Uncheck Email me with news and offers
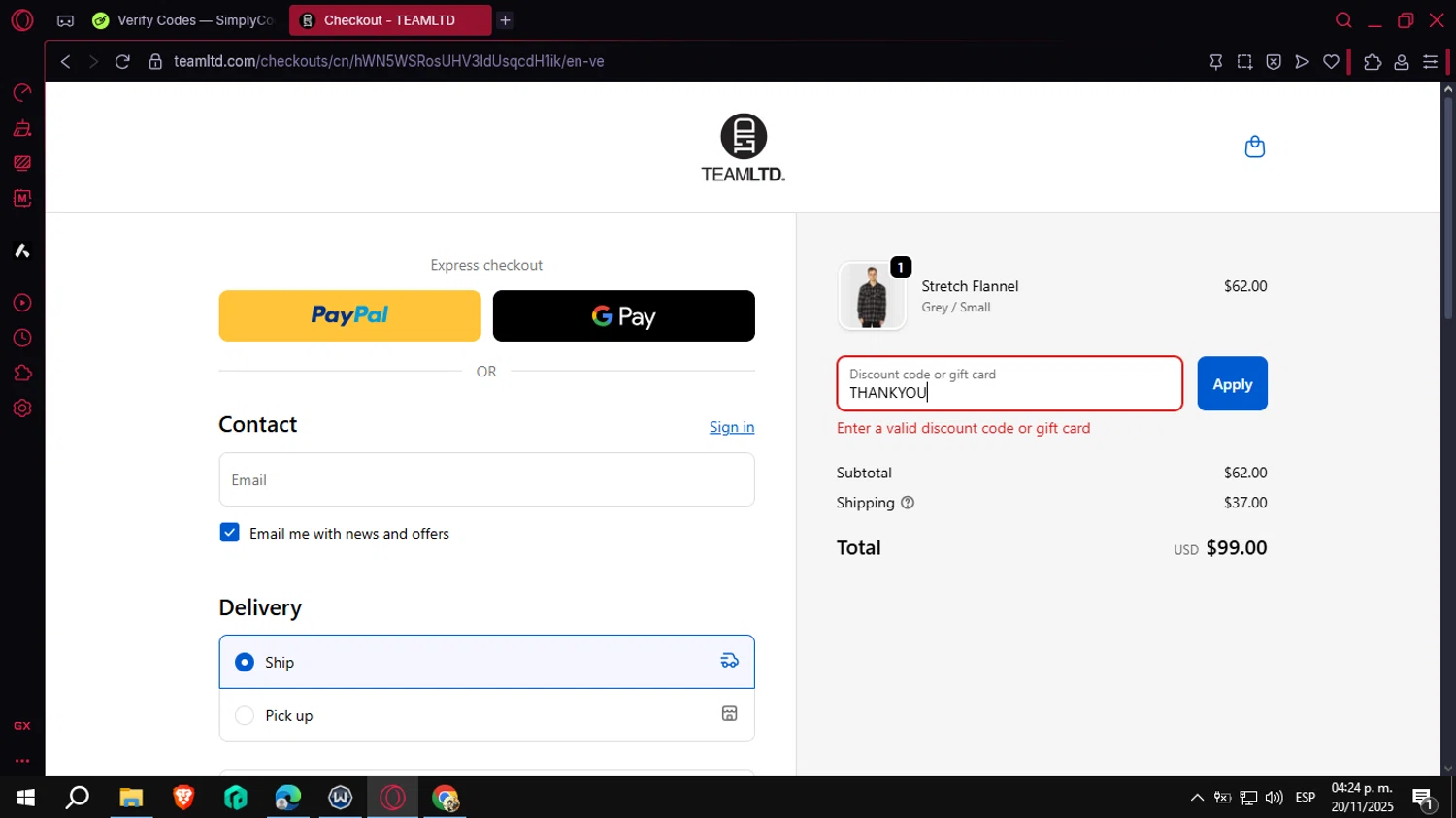This screenshot has width=1456, height=818. 229,533
